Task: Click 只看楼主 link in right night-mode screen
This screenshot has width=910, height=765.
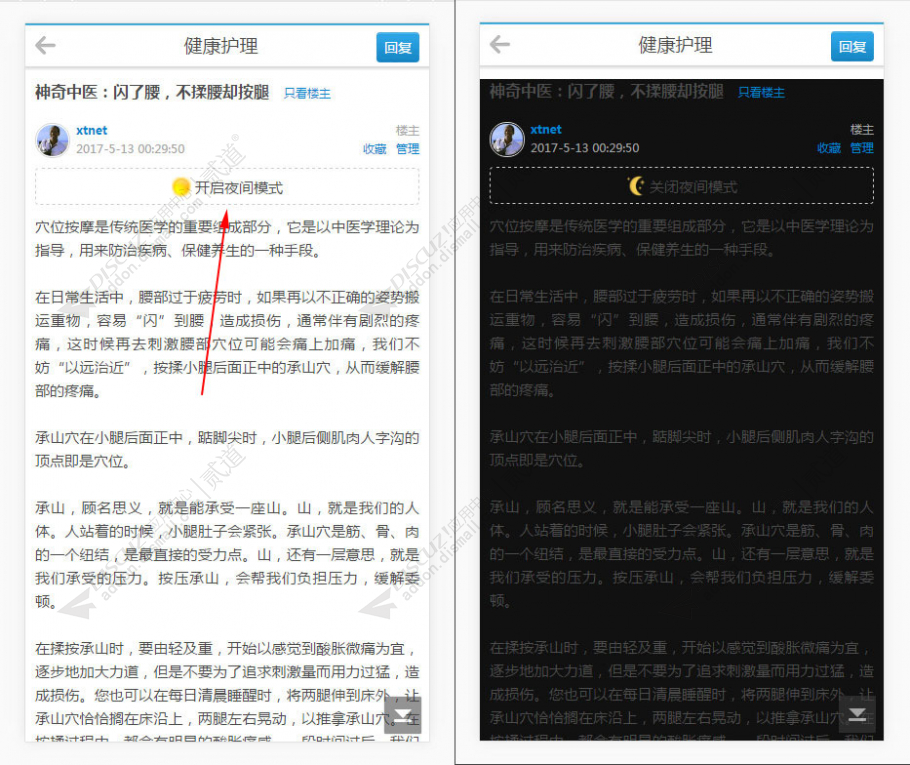Action: pyautogui.click(x=761, y=92)
